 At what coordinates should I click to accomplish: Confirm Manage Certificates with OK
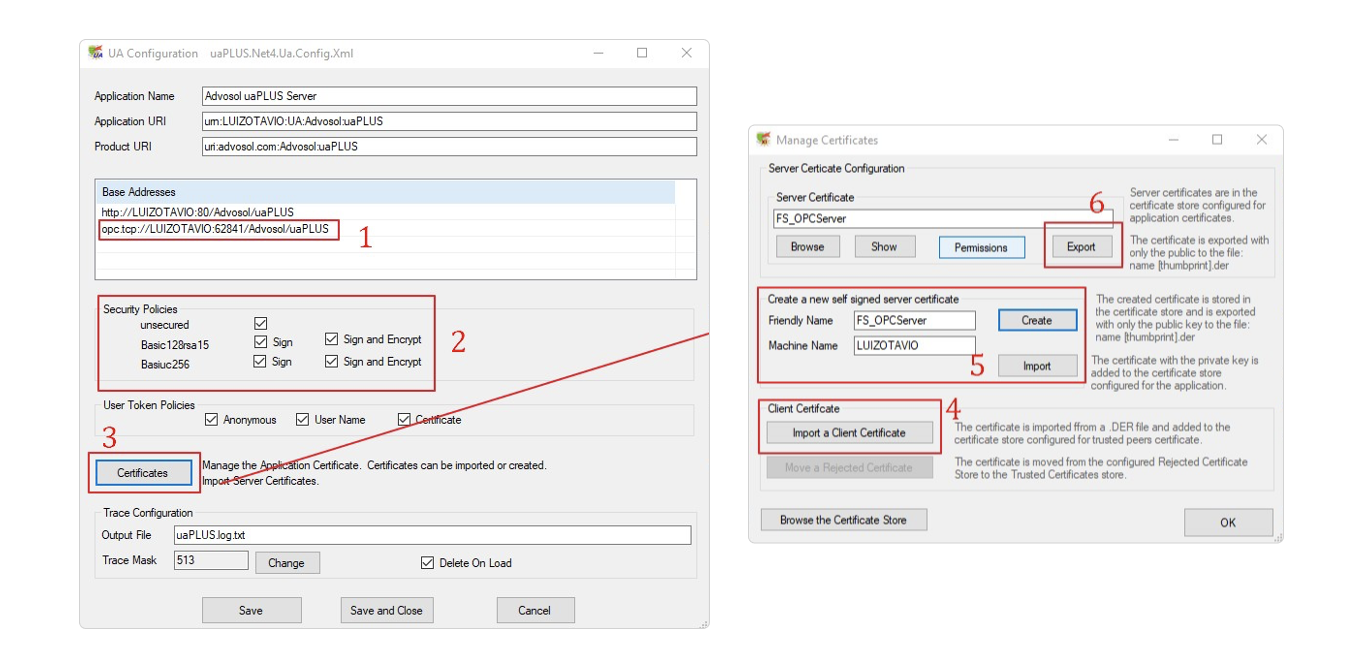[x=1228, y=522]
